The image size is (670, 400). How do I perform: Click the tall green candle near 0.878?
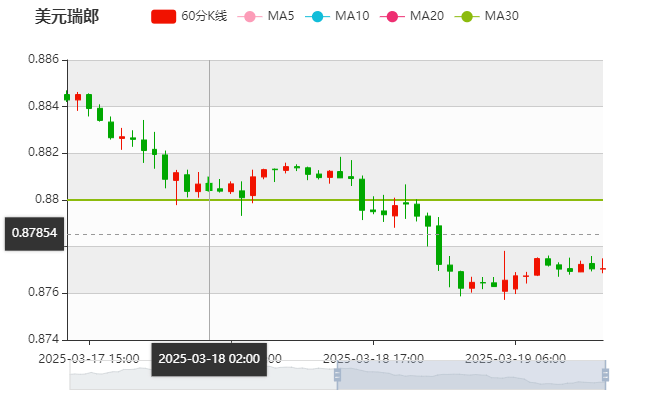coord(438,246)
